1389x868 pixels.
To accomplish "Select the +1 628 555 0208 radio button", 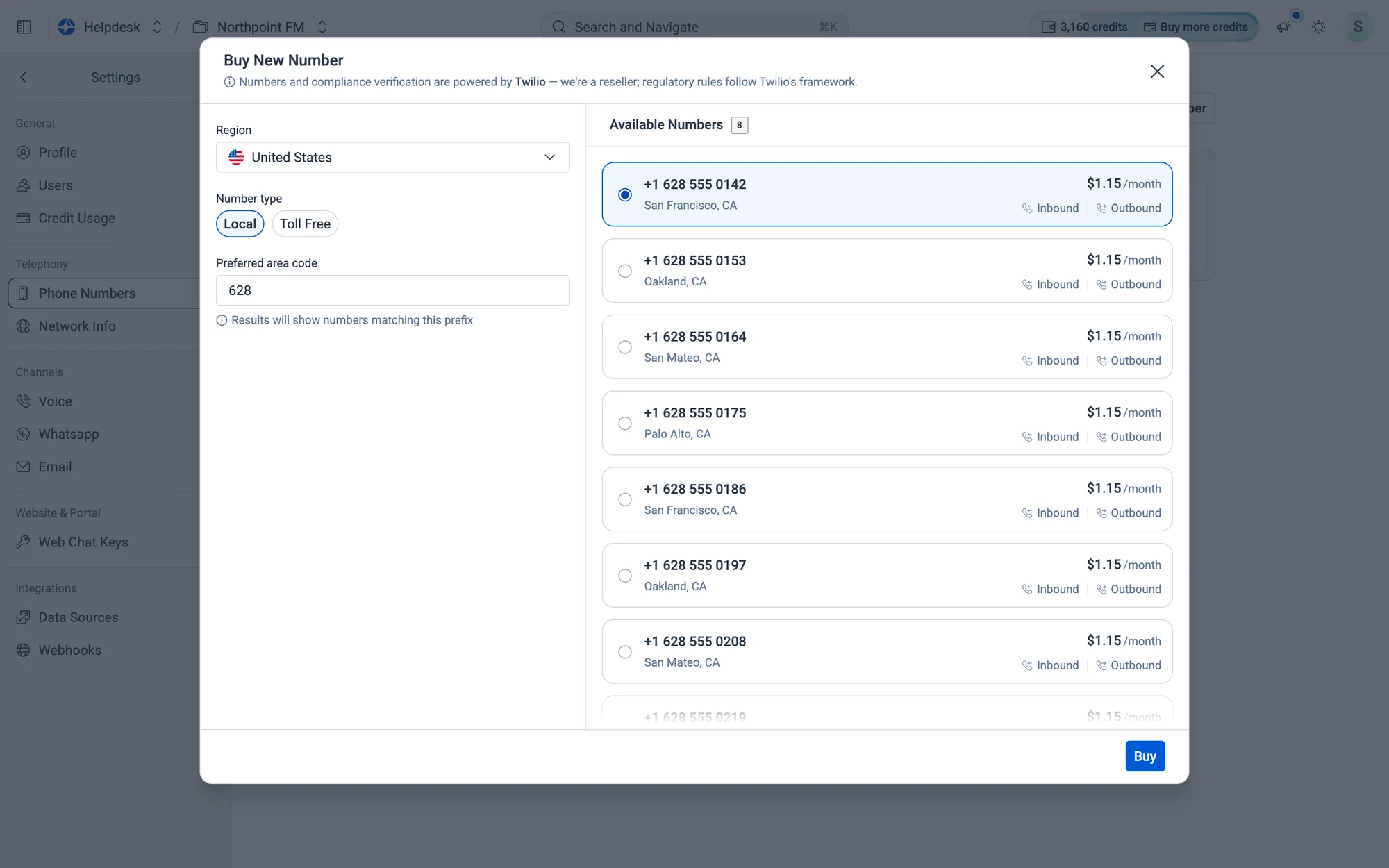I will pos(625,652).
